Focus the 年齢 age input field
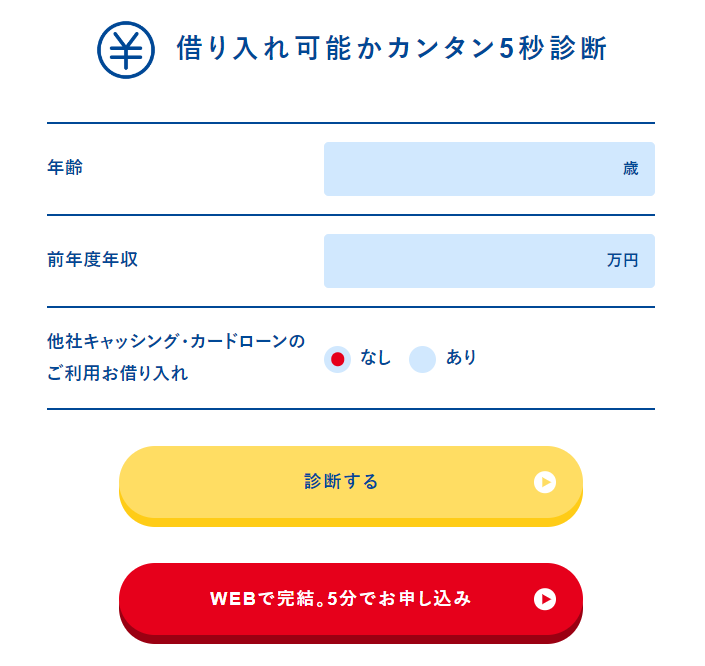 (489, 169)
